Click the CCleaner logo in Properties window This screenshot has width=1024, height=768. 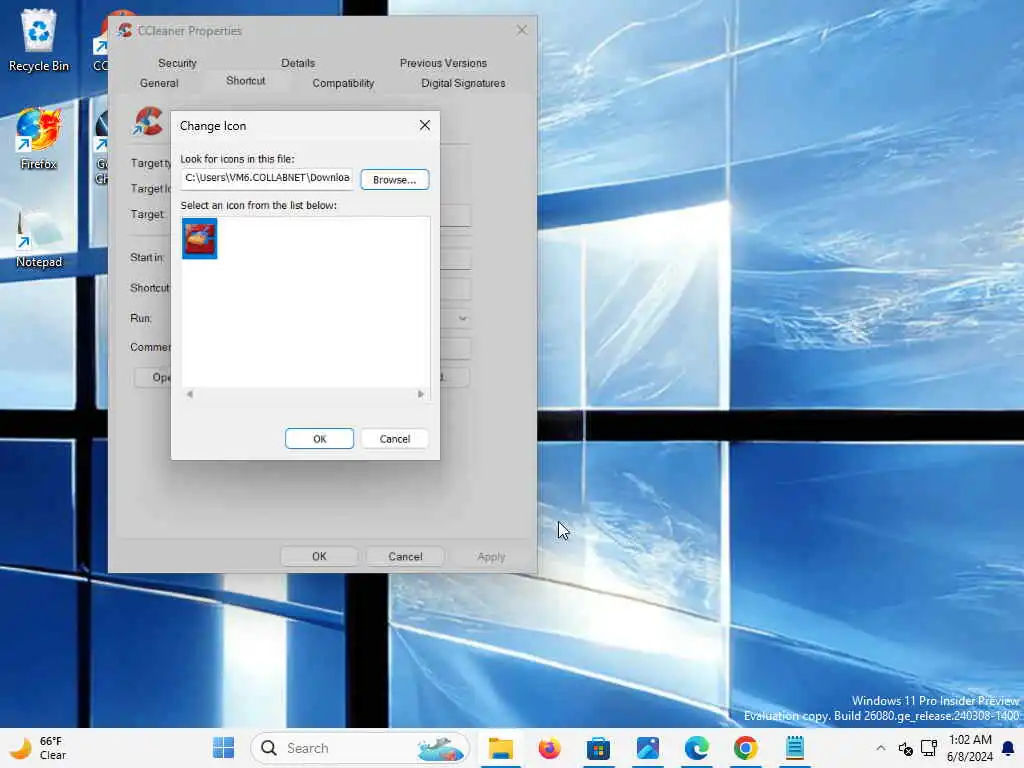(x=149, y=122)
